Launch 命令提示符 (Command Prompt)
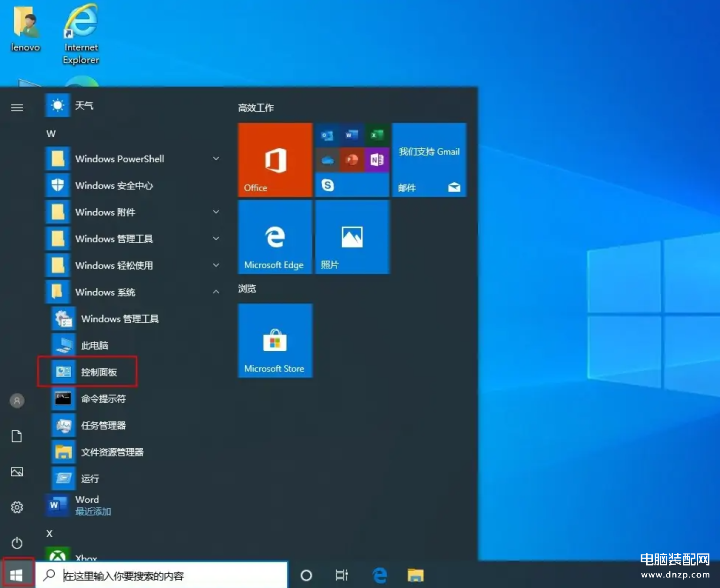Viewport: 720px width, 588px height. [x=137, y=398]
